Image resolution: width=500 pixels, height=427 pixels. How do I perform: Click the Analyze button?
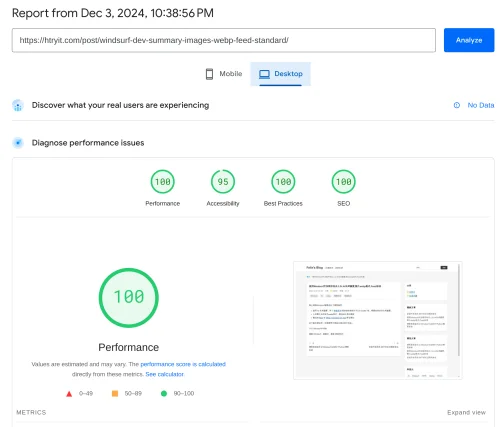click(x=469, y=40)
